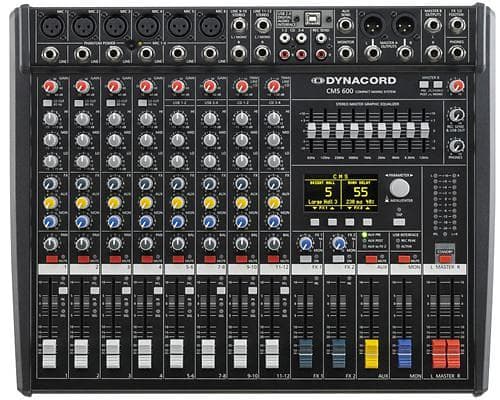Select the MIC 1 XLR input socket
Screen dimensions: 500x400
(x=52, y=26)
